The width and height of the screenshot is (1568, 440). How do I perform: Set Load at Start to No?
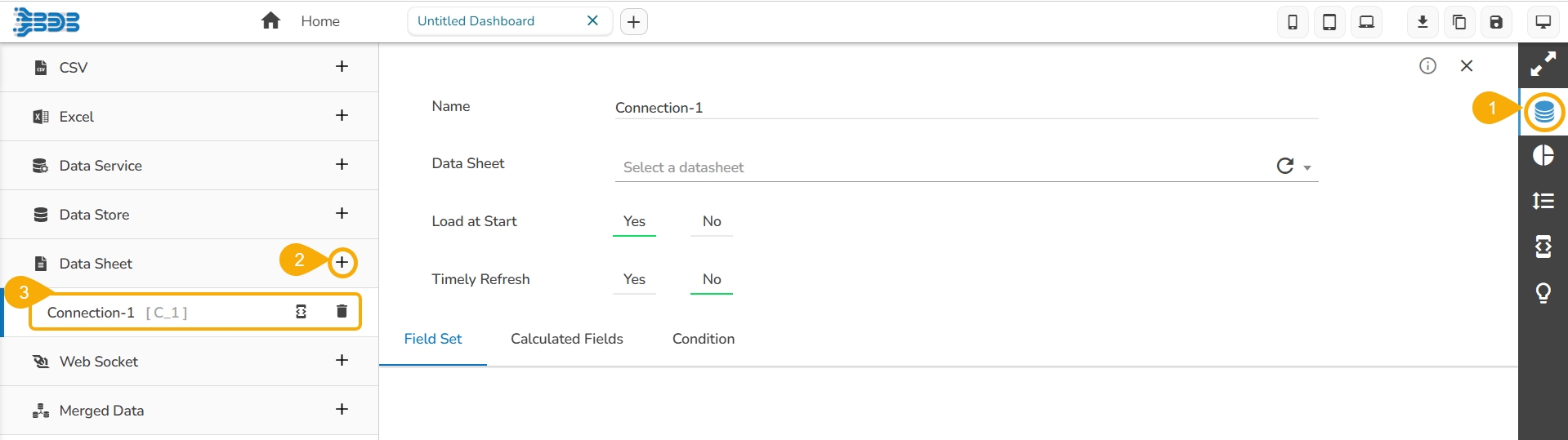712,221
